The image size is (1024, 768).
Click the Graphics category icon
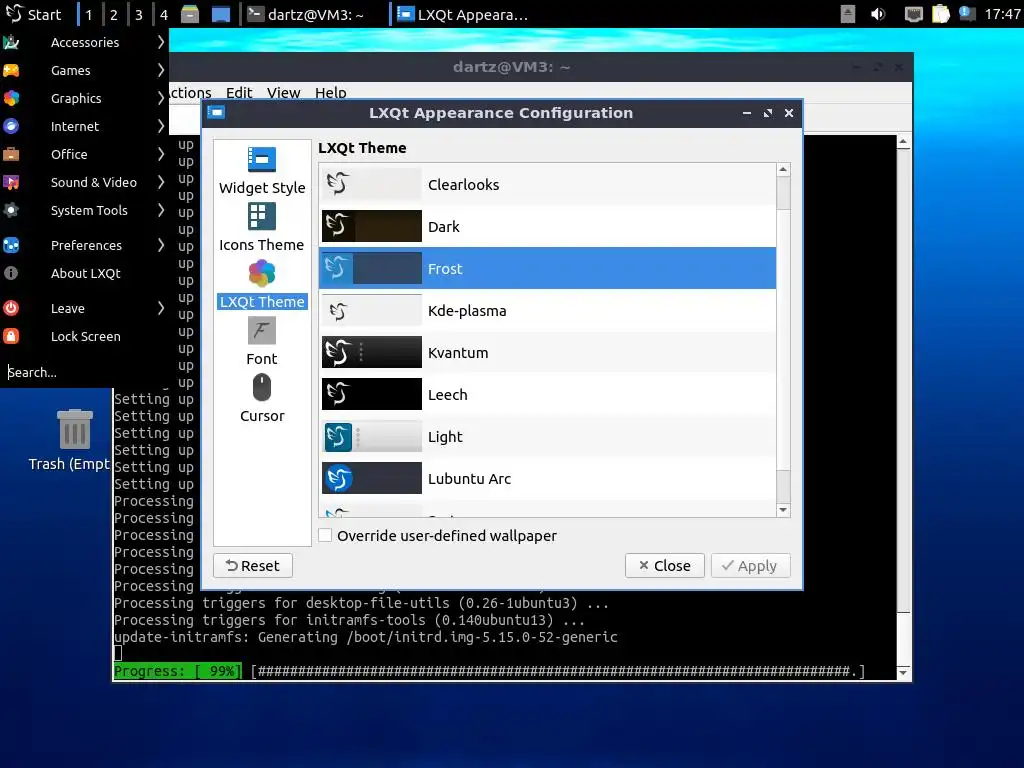click(x=11, y=99)
